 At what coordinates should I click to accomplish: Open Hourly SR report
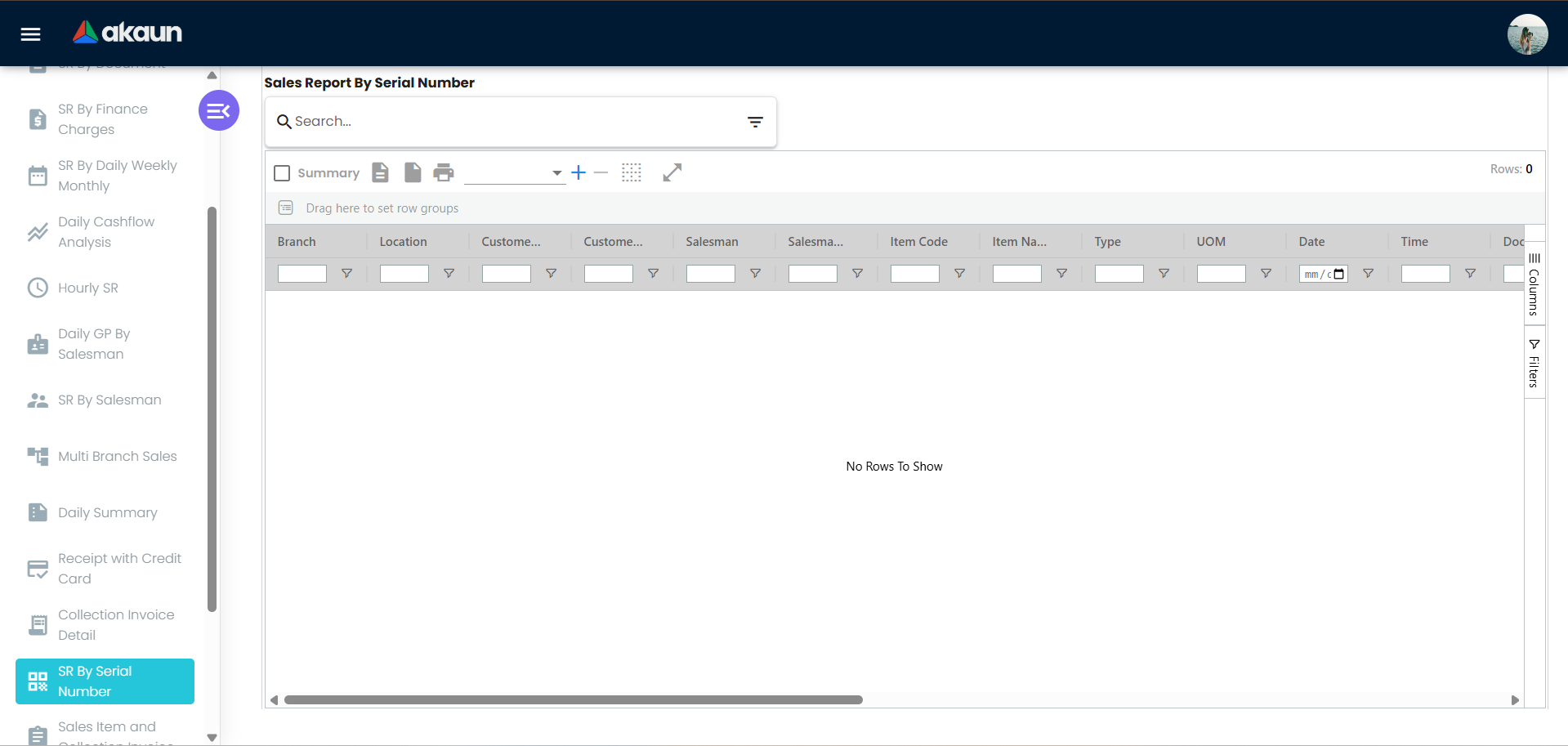105,288
